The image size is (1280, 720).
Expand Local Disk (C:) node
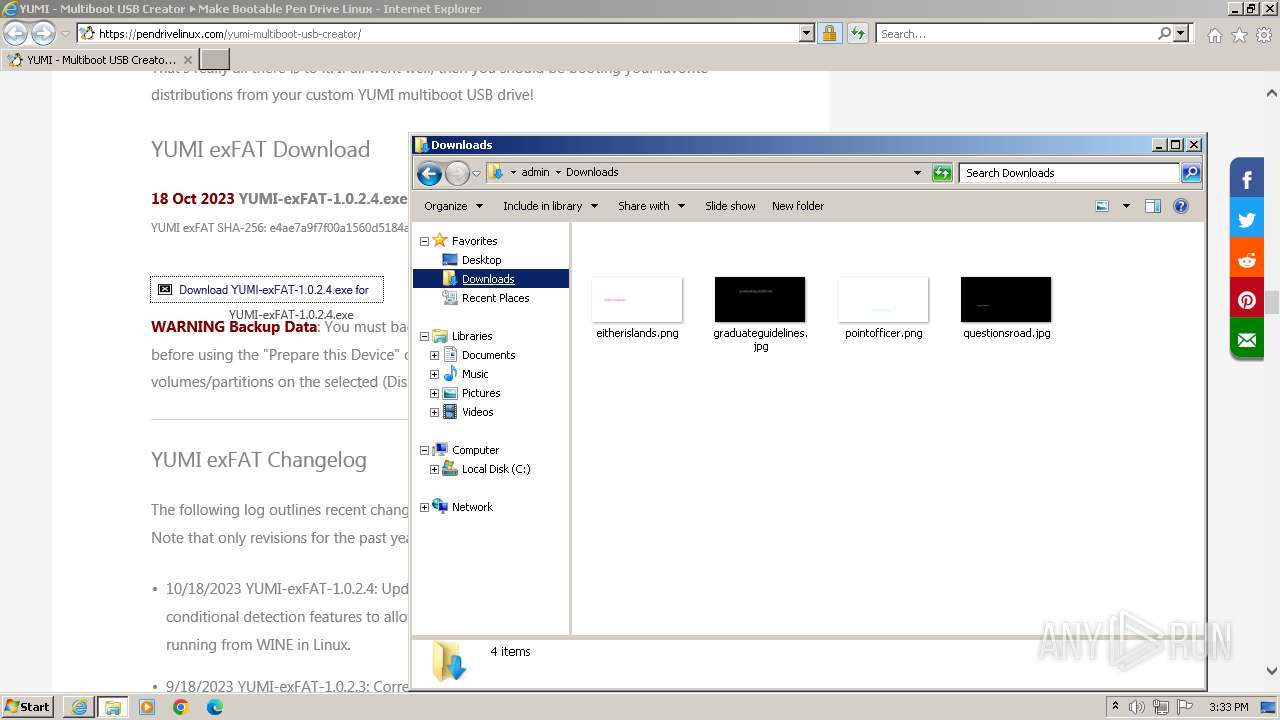pos(434,469)
